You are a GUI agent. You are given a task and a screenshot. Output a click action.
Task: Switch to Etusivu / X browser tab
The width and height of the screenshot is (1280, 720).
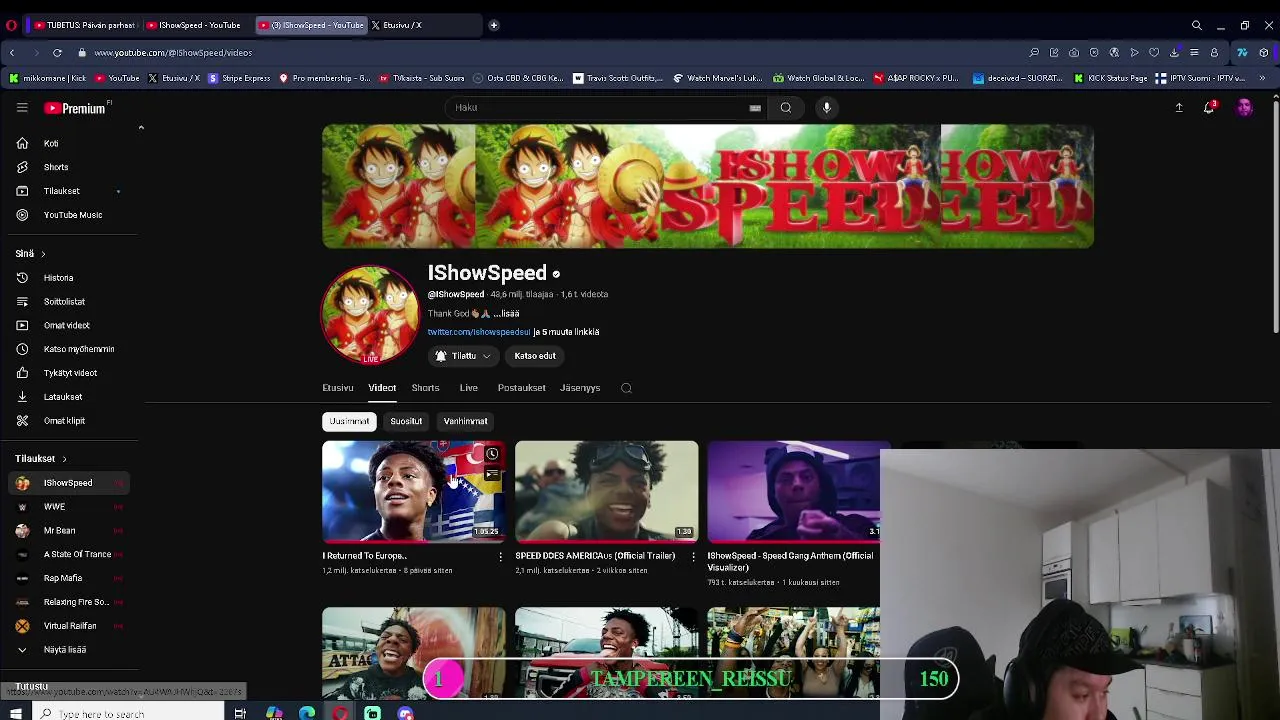400,25
